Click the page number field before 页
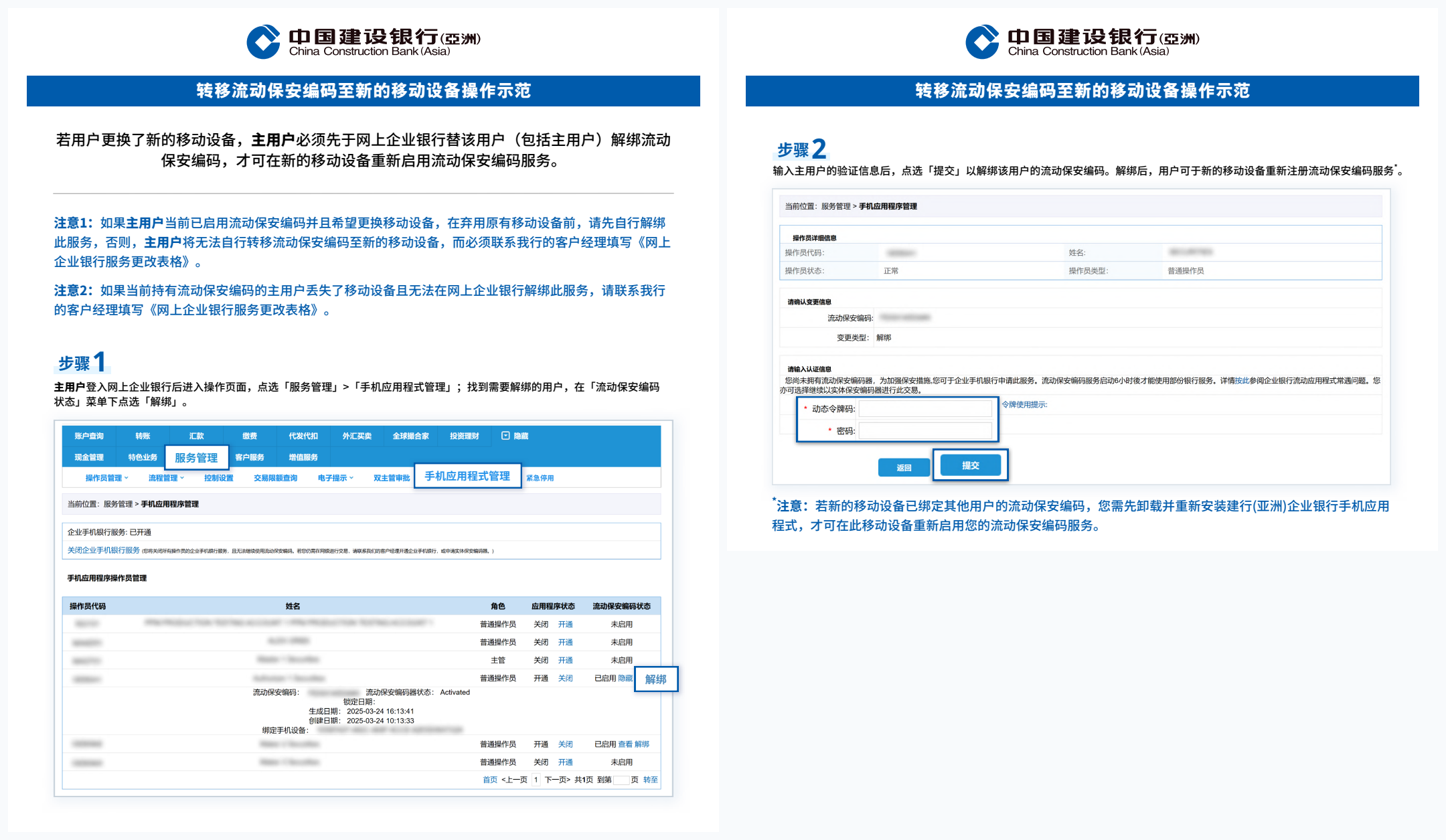The height and width of the screenshot is (840, 1446). click(621, 780)
